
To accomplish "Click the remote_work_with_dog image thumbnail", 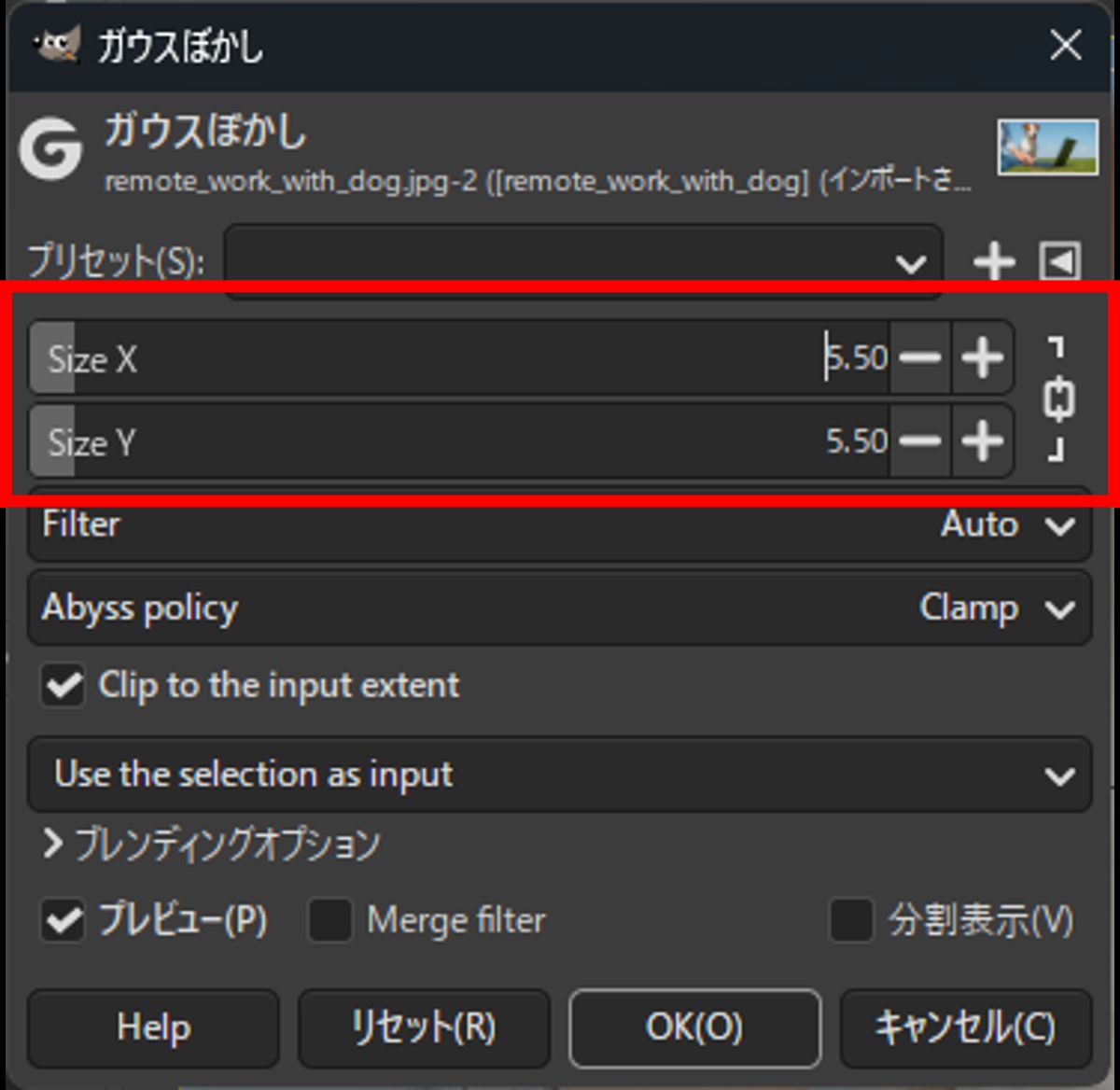I will [1047, 147].
